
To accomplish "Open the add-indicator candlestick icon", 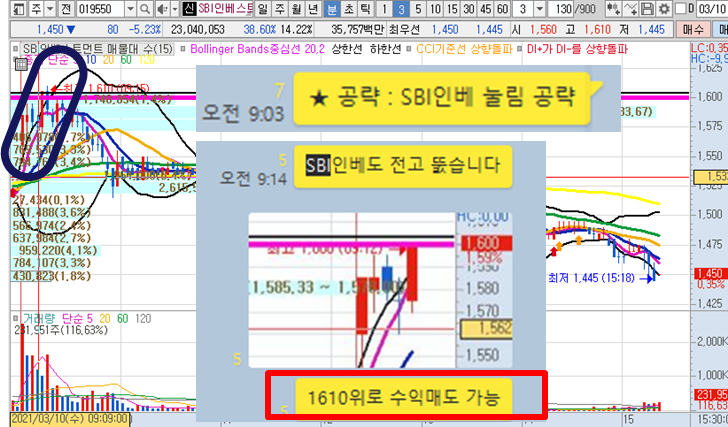I will (613, 8).
